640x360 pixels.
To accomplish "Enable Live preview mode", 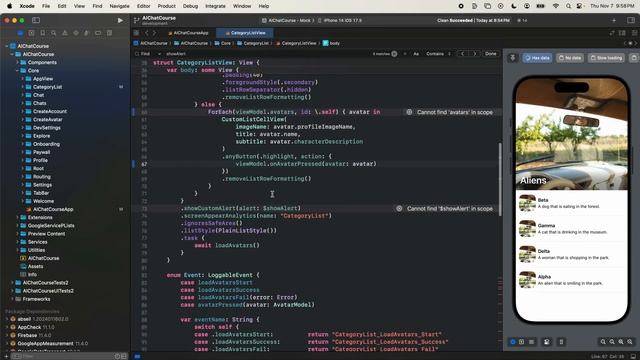I will 513,342.
